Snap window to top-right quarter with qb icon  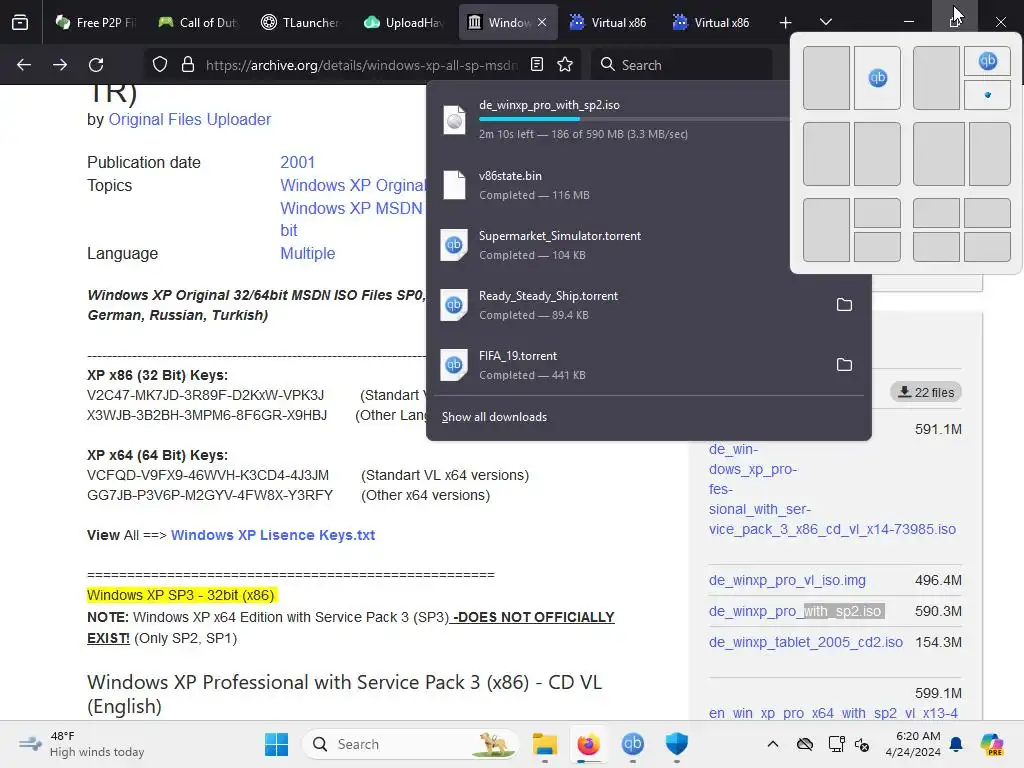pos(987,61)
